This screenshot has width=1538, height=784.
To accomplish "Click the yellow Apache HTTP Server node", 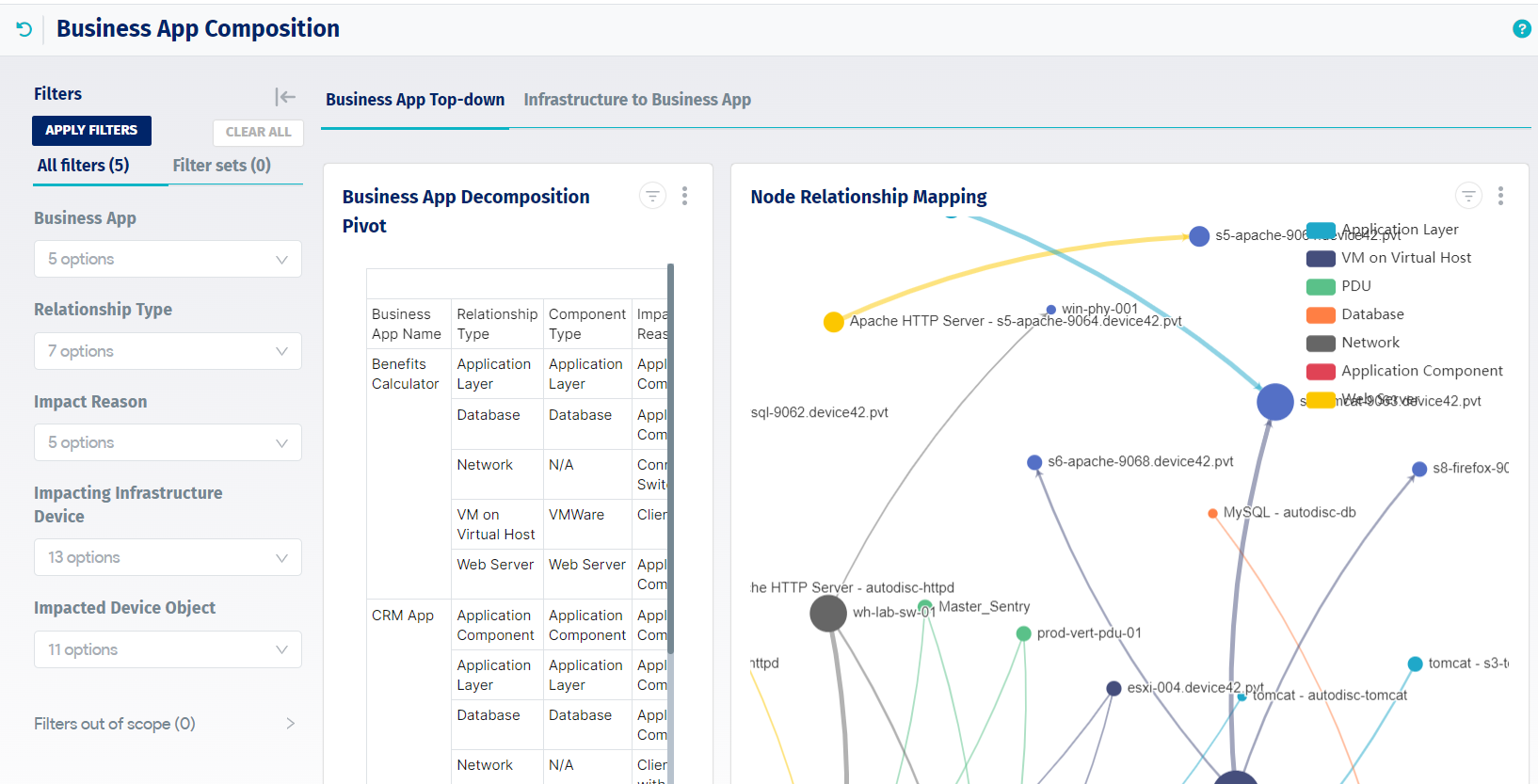I will (833, 322).
